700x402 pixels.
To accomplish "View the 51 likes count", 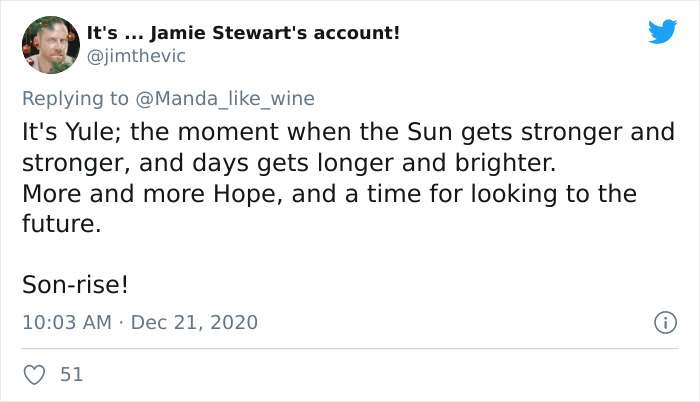I will click(72, 374).
